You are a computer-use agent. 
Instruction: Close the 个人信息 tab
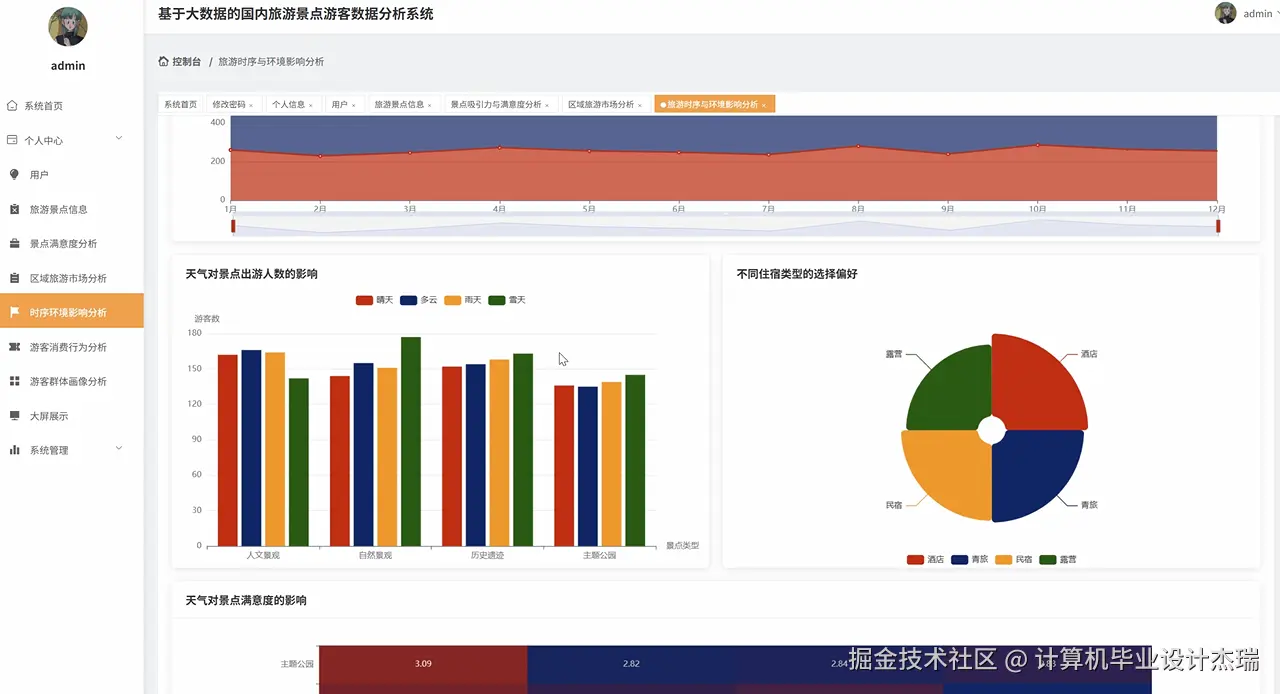coord(311,105)
